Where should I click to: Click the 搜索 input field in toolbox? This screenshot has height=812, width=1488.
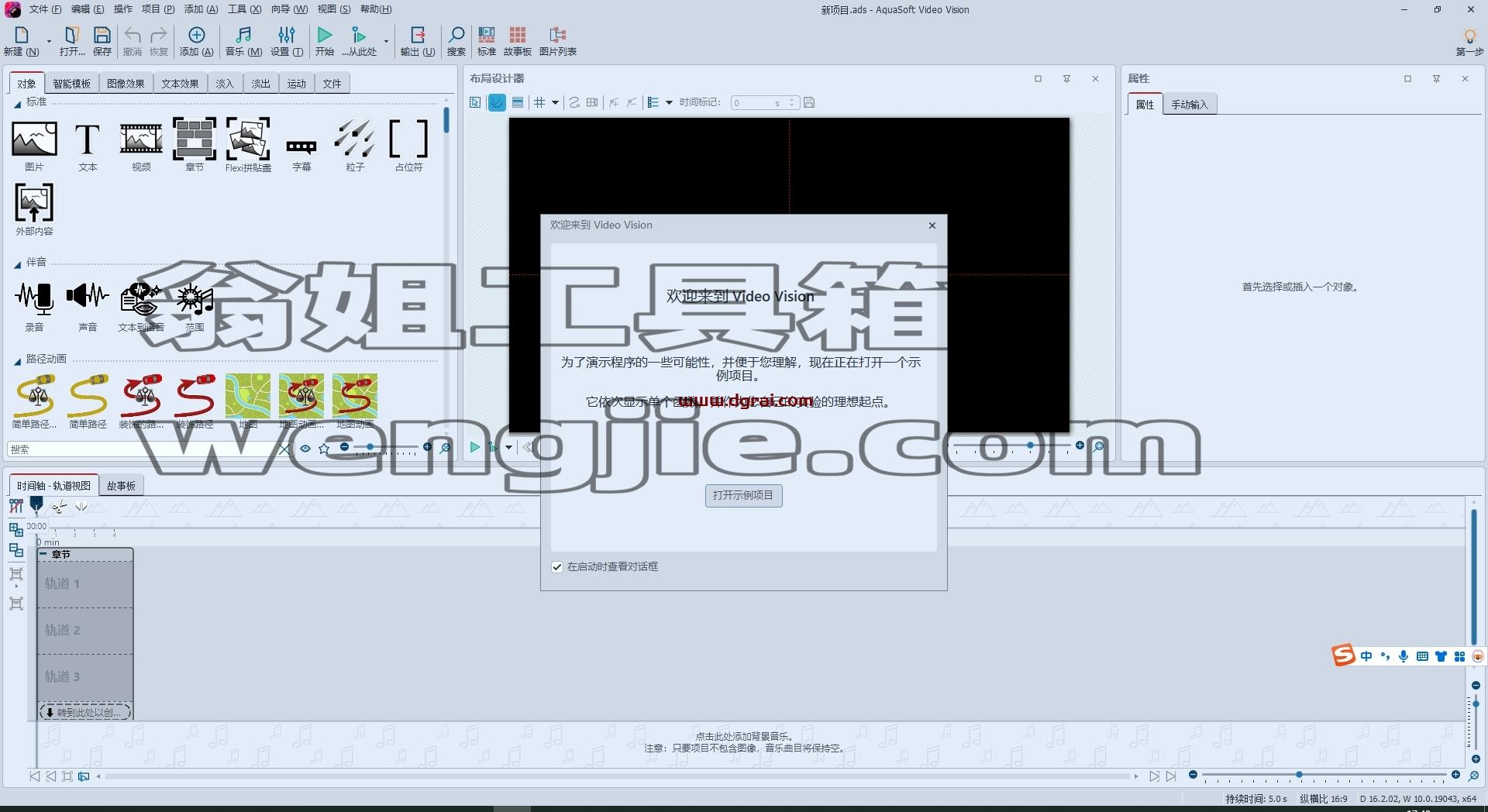point(141,449)
